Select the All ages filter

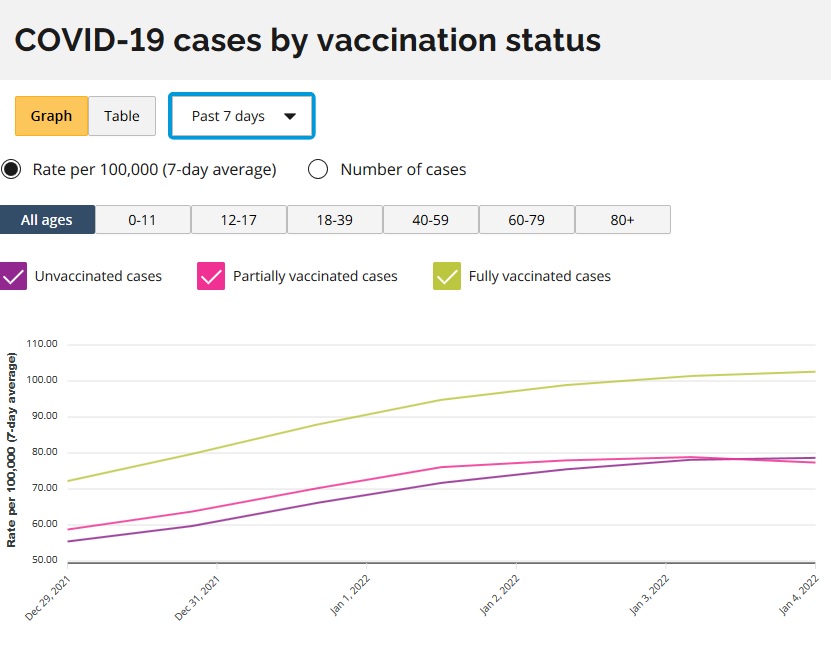(47, 220)
